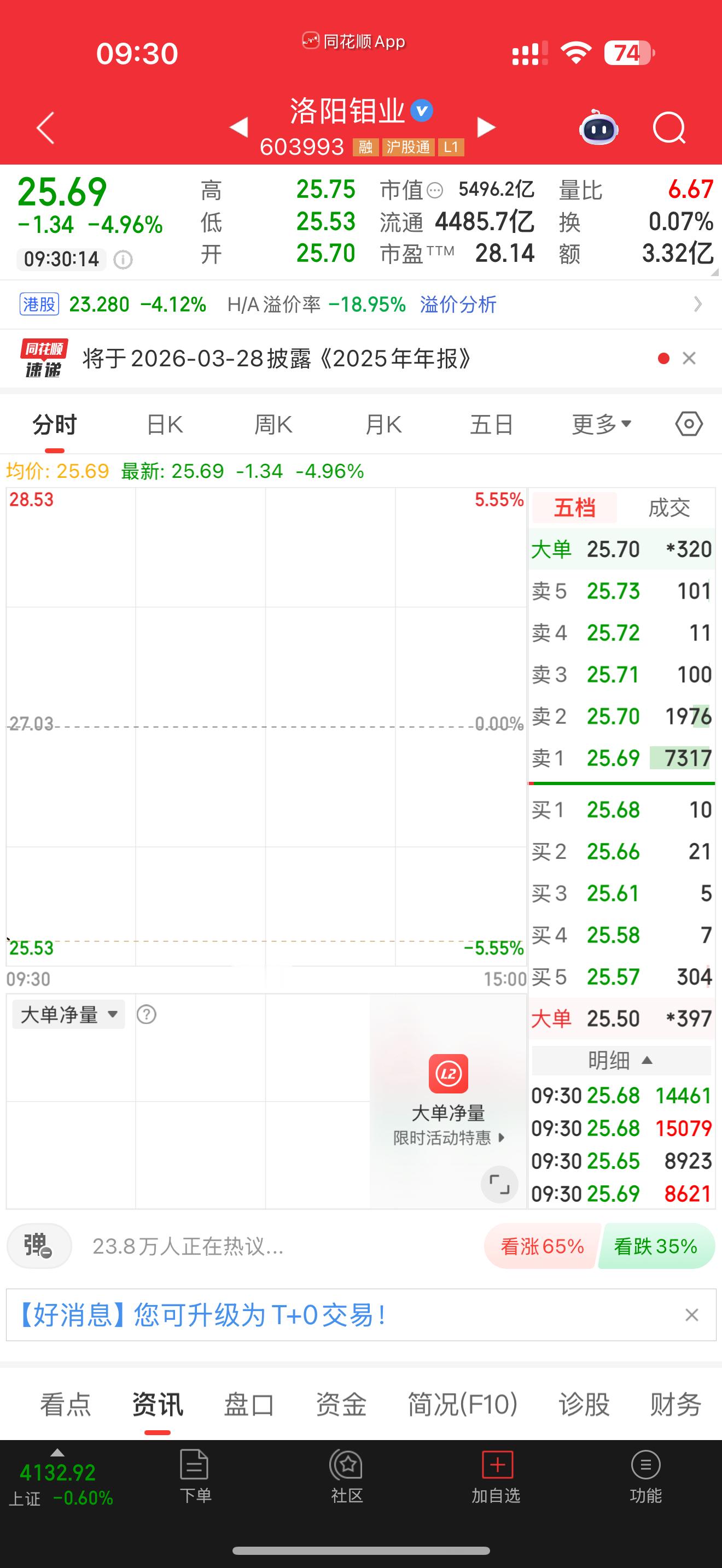This screenshot has height=1568, width=722.
Task: Open the AI robot assistant
Action: point(599,127)
